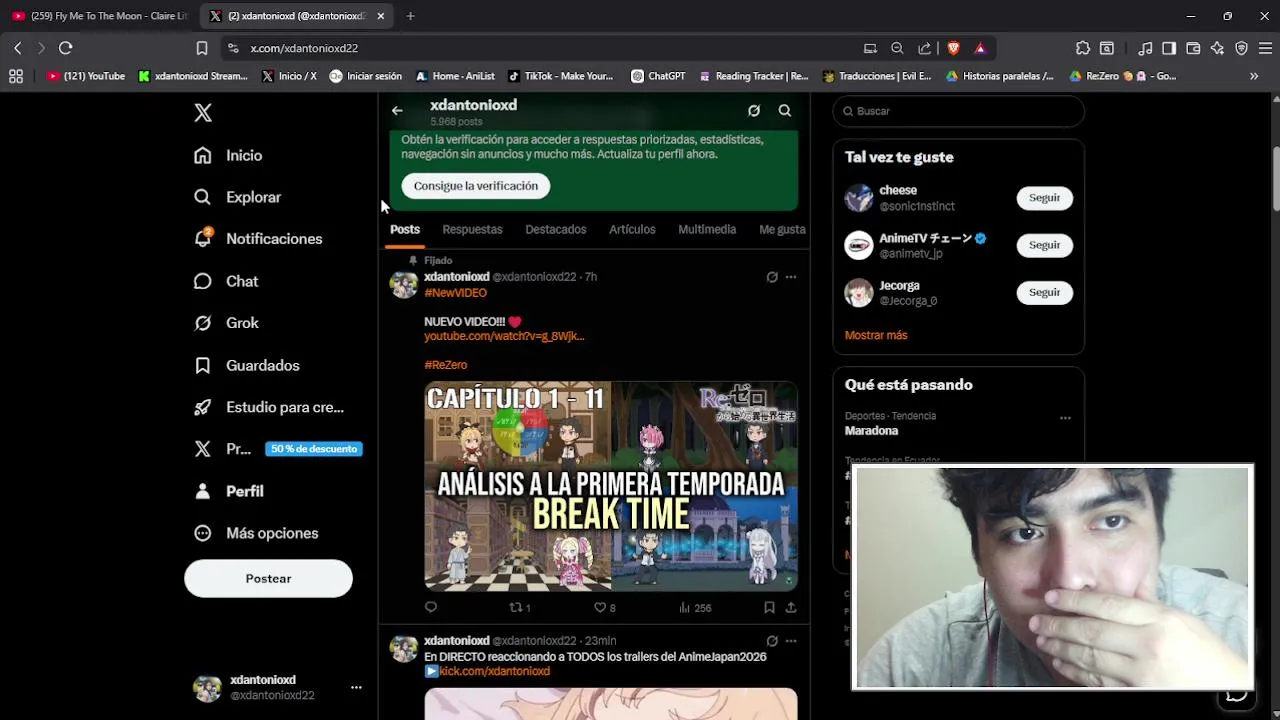Select the Posts tab
1280x720 pixels.
[405, 230]
